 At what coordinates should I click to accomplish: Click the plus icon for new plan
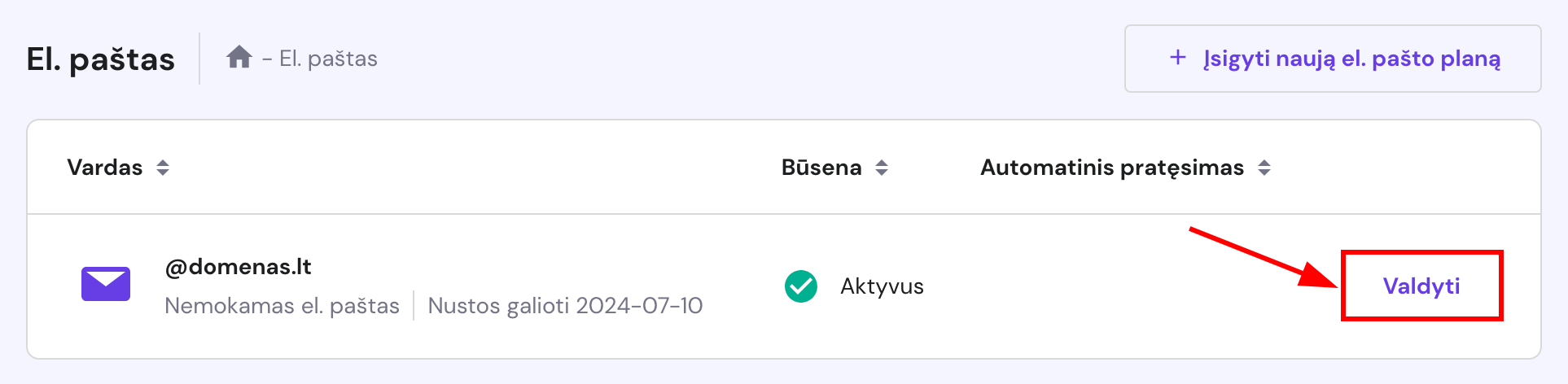click(x=1177, y=58)
